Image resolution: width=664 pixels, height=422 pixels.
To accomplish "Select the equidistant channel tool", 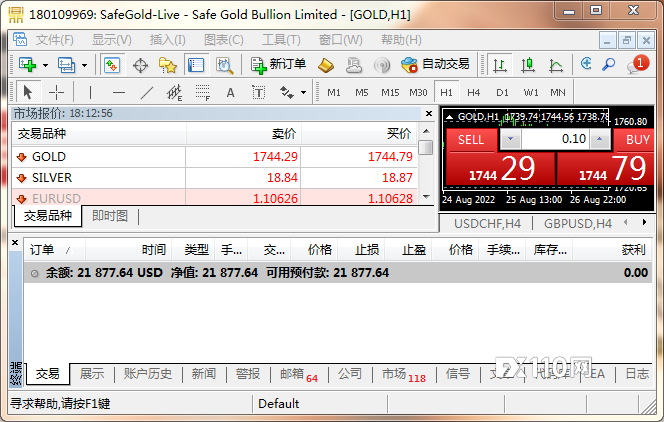I will tap(174, 92).
